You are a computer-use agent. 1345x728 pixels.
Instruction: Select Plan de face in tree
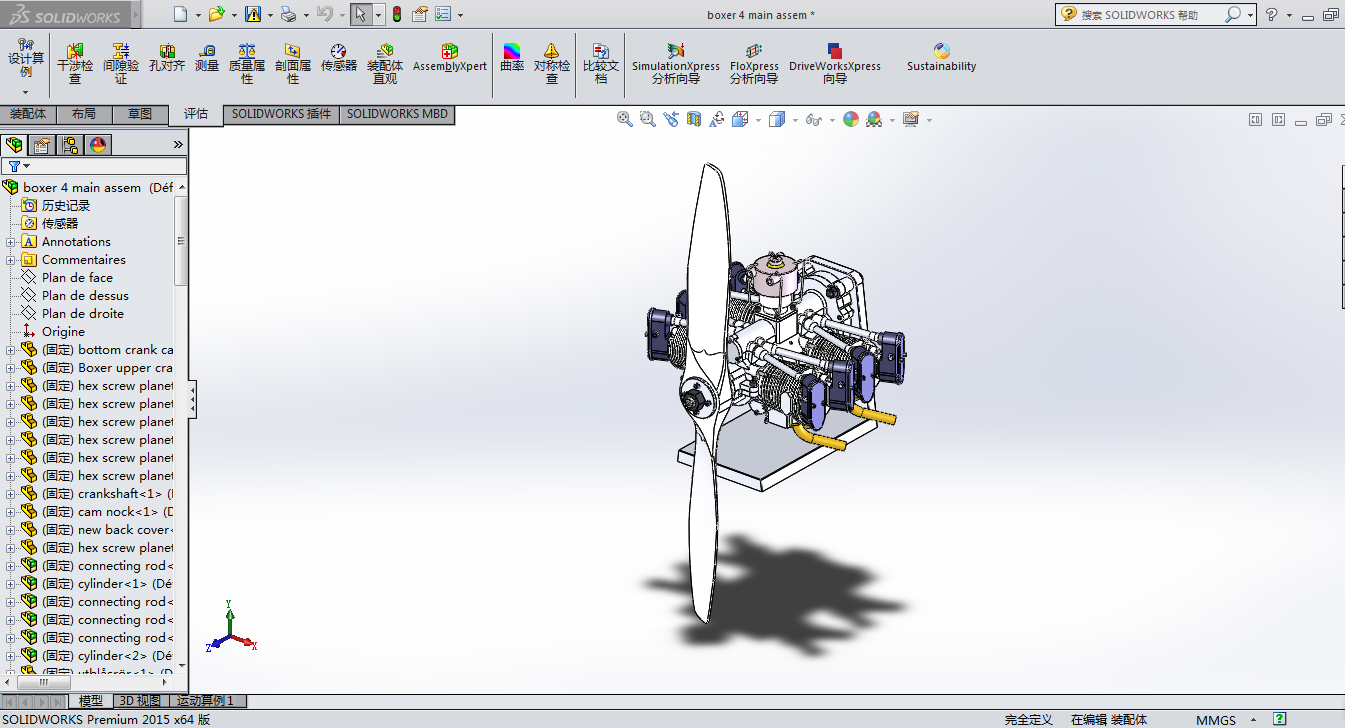77,278
